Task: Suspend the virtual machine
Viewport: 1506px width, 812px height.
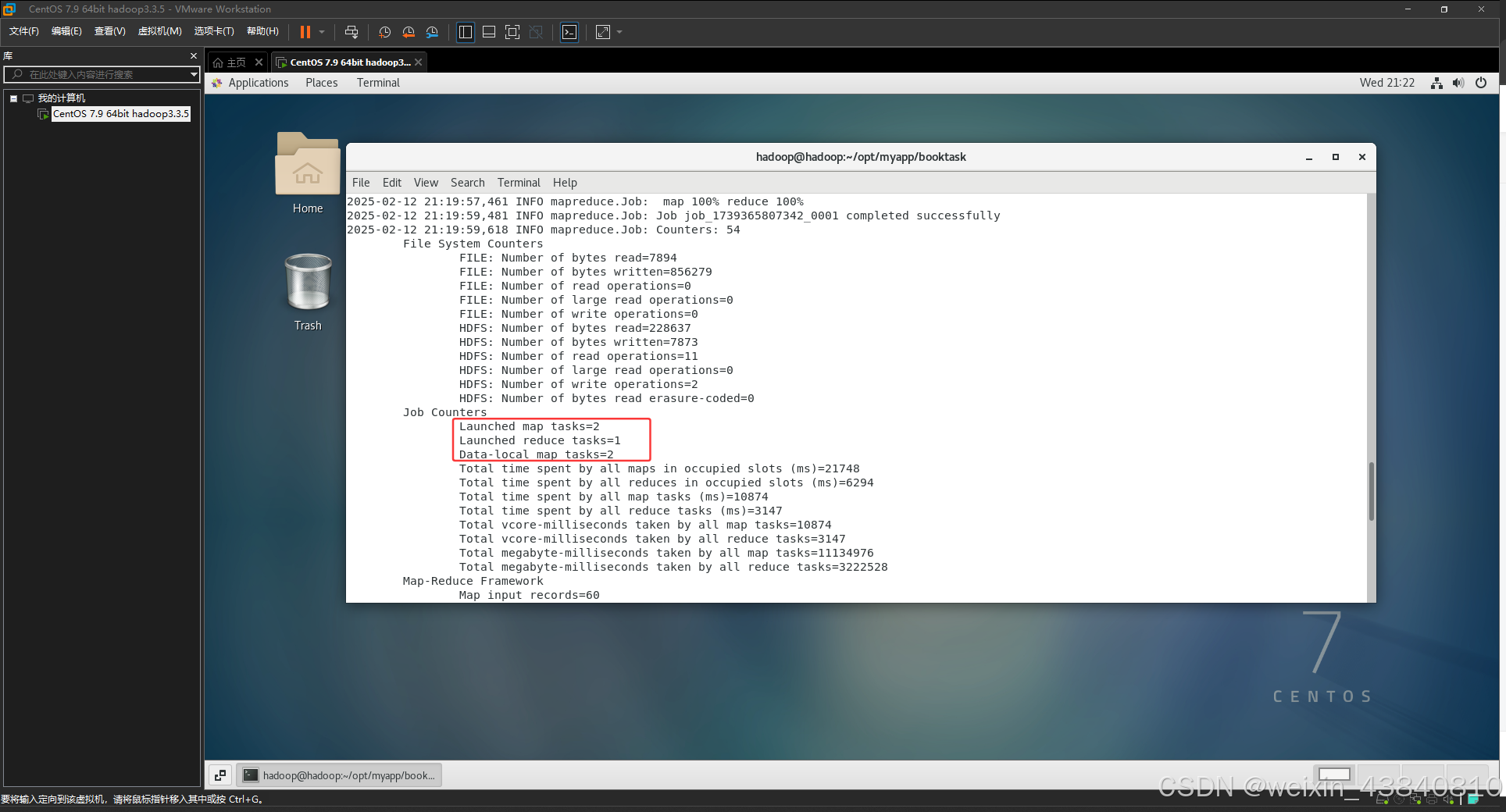Action: (305, 32)
